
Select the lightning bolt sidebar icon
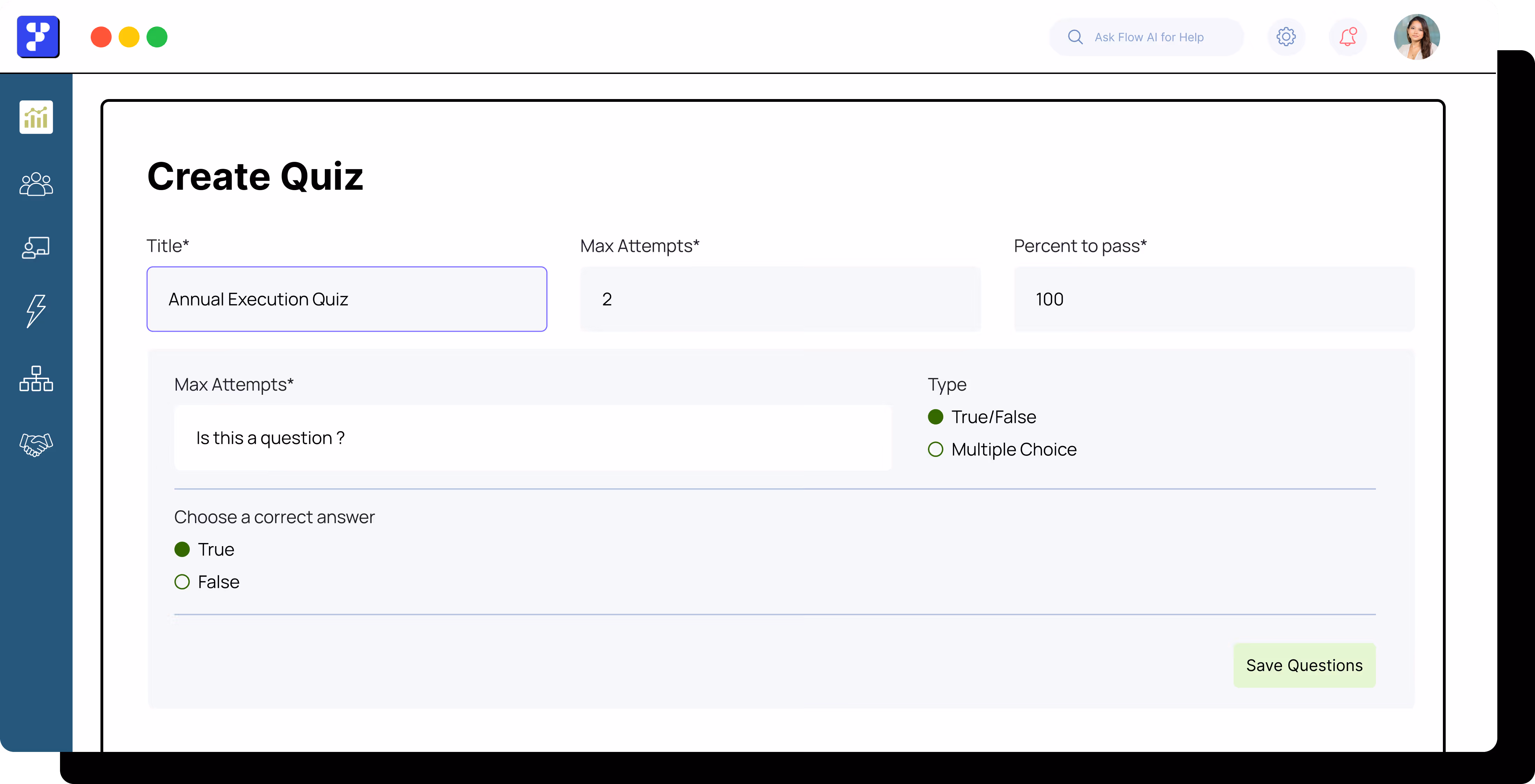(36, 311)
